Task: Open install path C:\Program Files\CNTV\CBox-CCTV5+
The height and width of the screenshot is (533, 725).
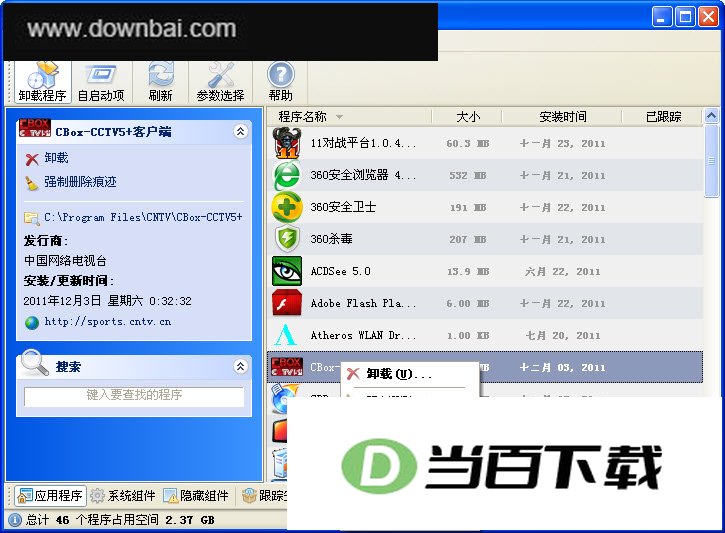Action: pyautogui.click(x=133, y=217)
